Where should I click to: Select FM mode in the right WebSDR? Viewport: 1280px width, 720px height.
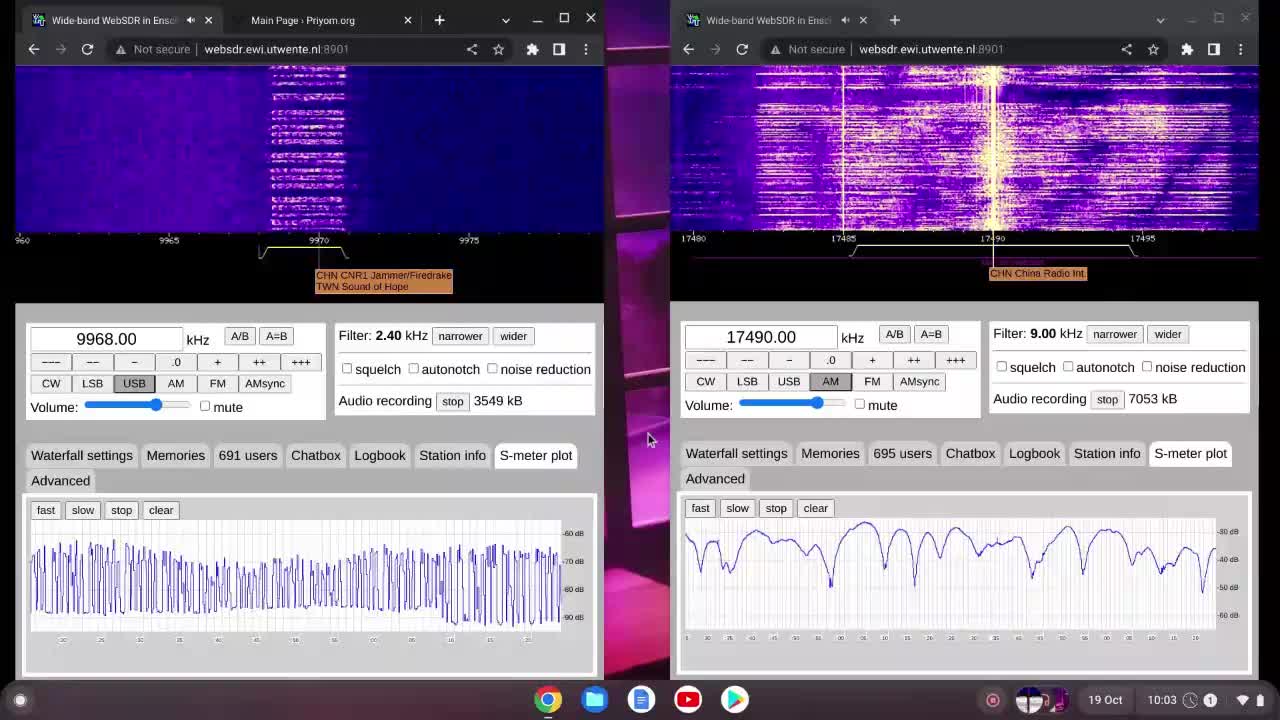(872, 382)
